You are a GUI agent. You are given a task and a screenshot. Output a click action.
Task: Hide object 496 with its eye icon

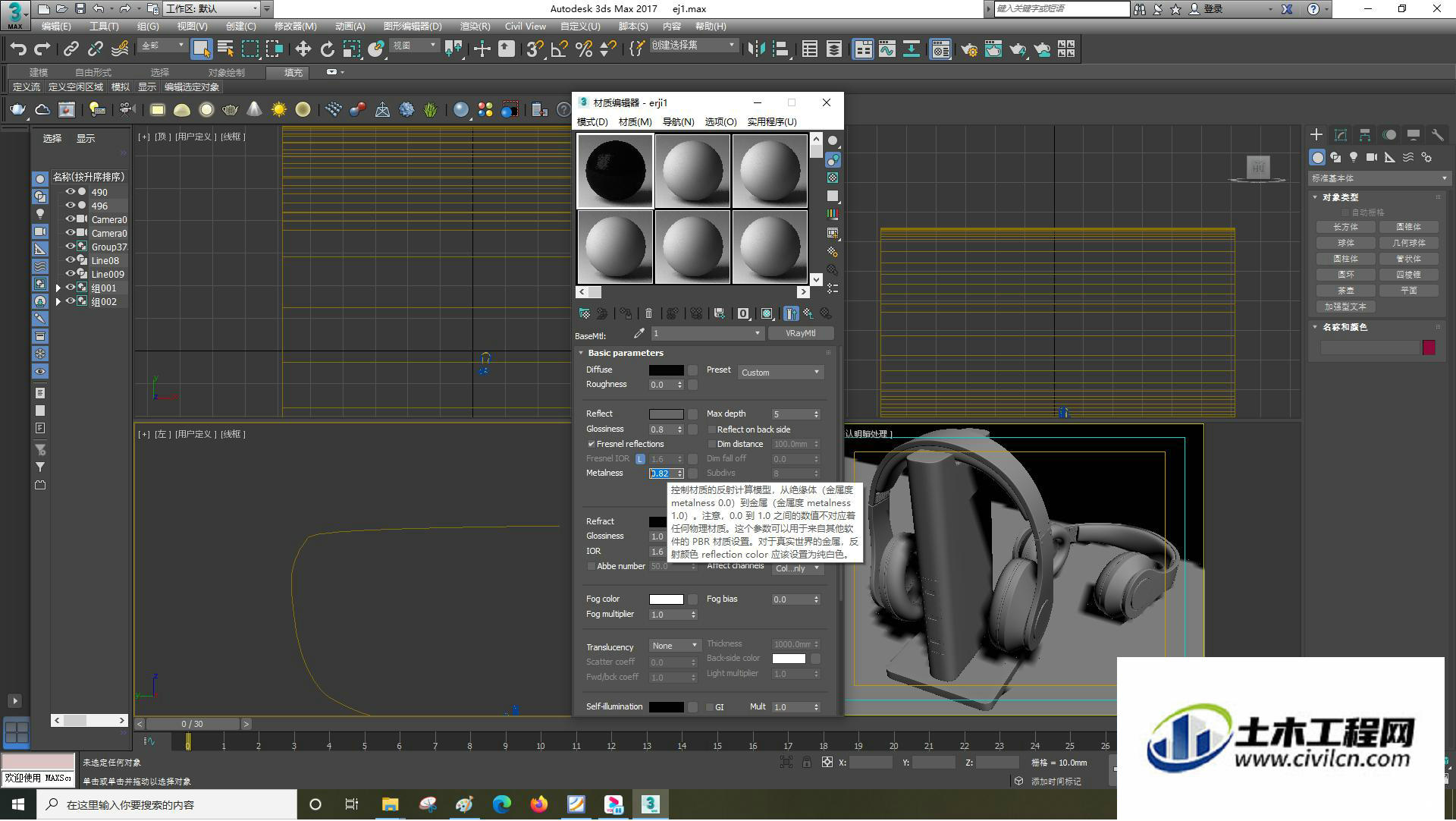pyautogui.click(x=71, y=206)
